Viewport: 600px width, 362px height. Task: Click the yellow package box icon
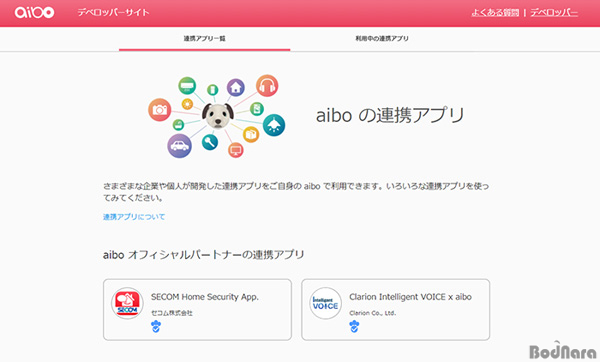[251, 134]
